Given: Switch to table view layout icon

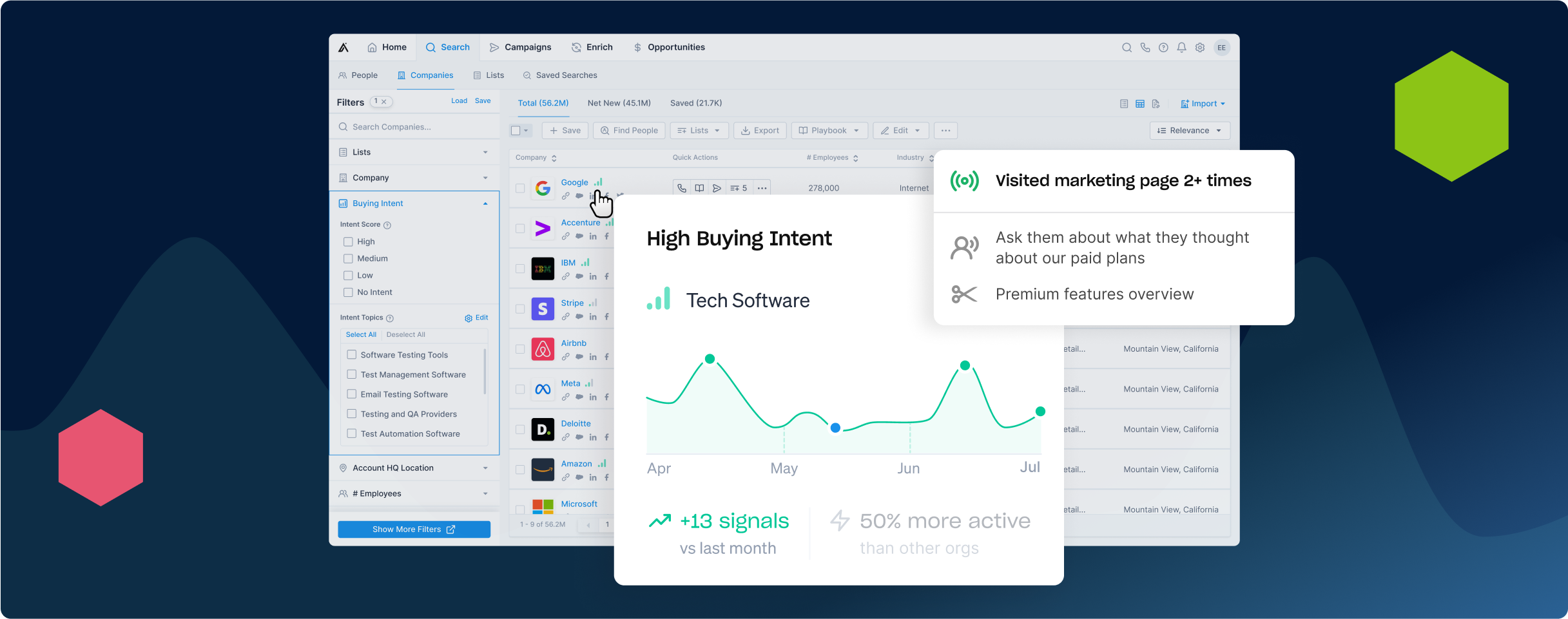Looking at the screenshot, I should pyautogui.click(x=1140, y=104).
